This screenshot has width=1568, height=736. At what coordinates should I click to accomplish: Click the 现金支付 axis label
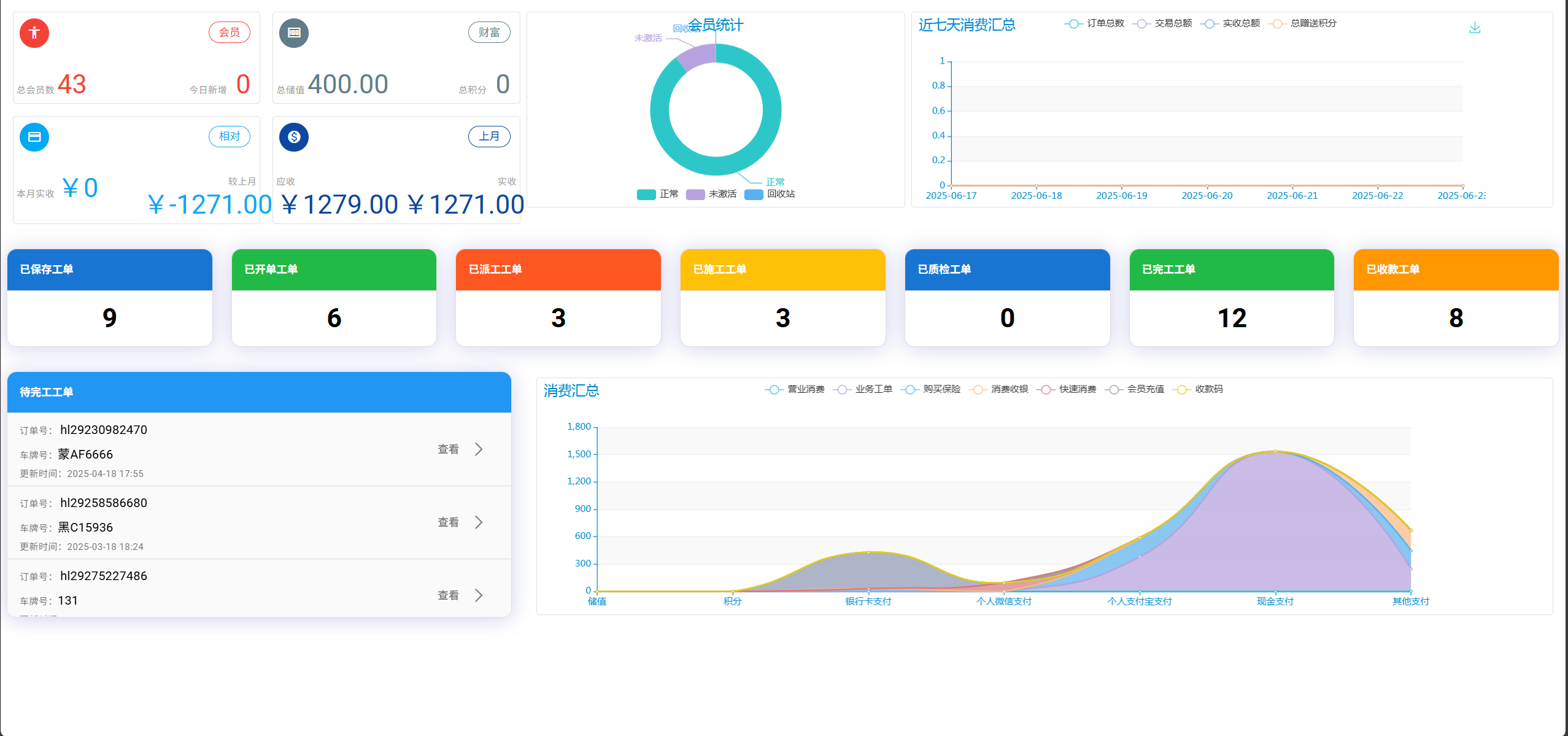(1275, 602)
